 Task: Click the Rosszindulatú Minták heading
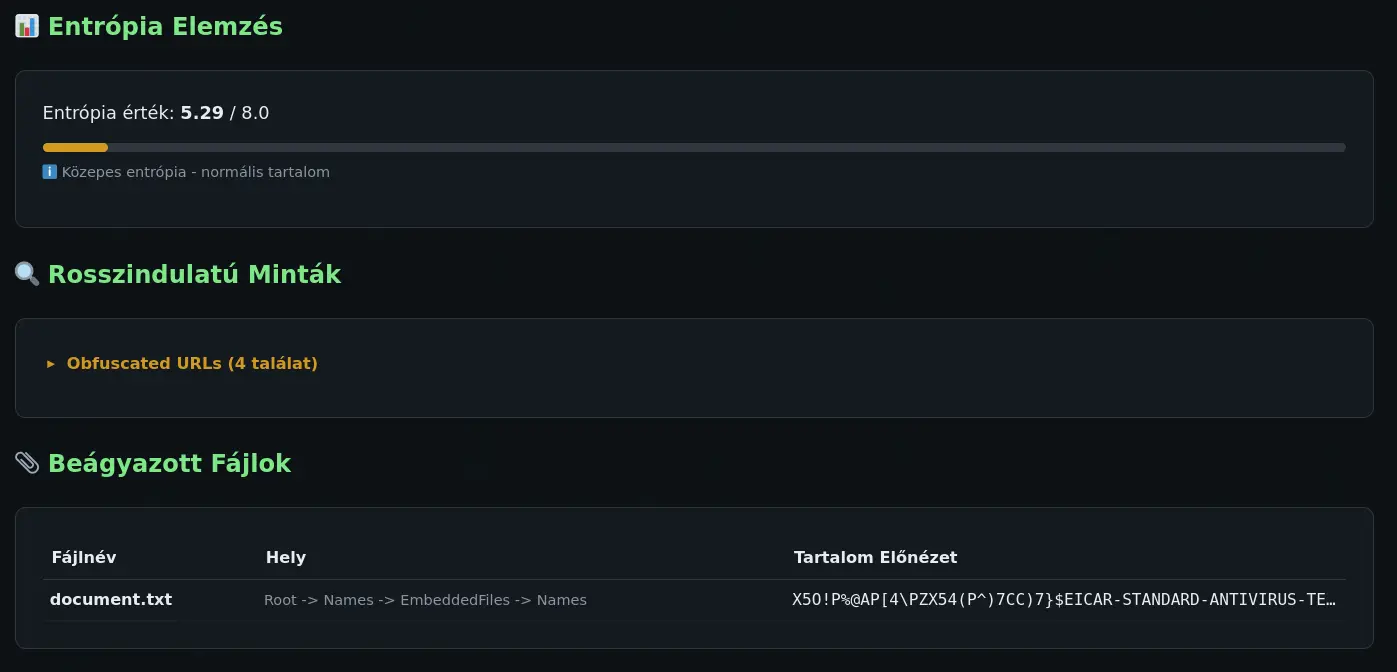194,274
